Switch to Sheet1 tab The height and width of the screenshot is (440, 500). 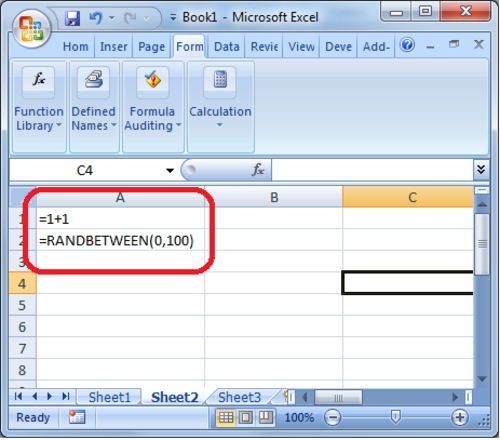[x=109, y=397]
